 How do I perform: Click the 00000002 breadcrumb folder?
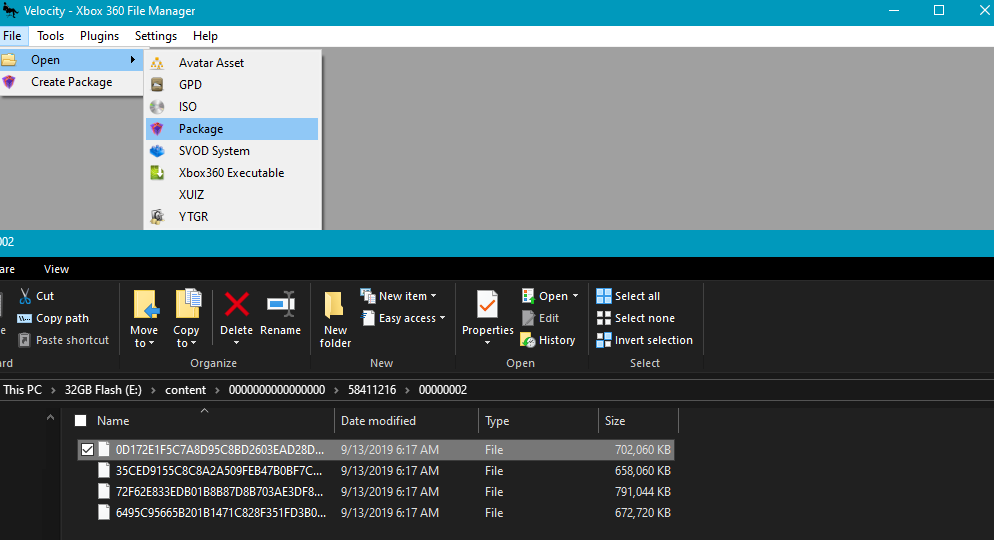(x=442, y=390)
